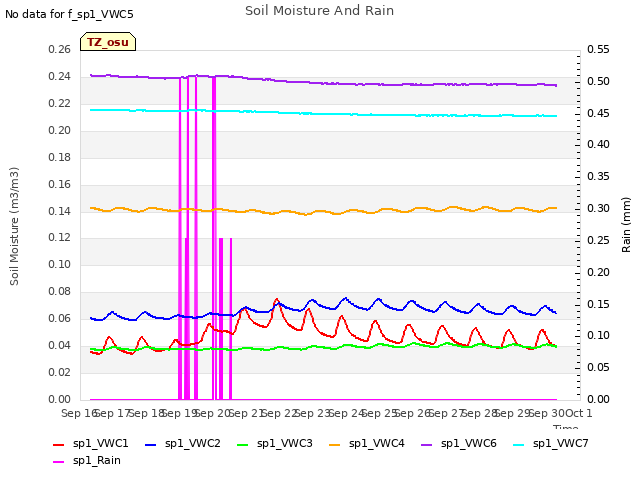
Task: Click the cyan sp1_VWC7 legend swatch
Action: [519, 445]
